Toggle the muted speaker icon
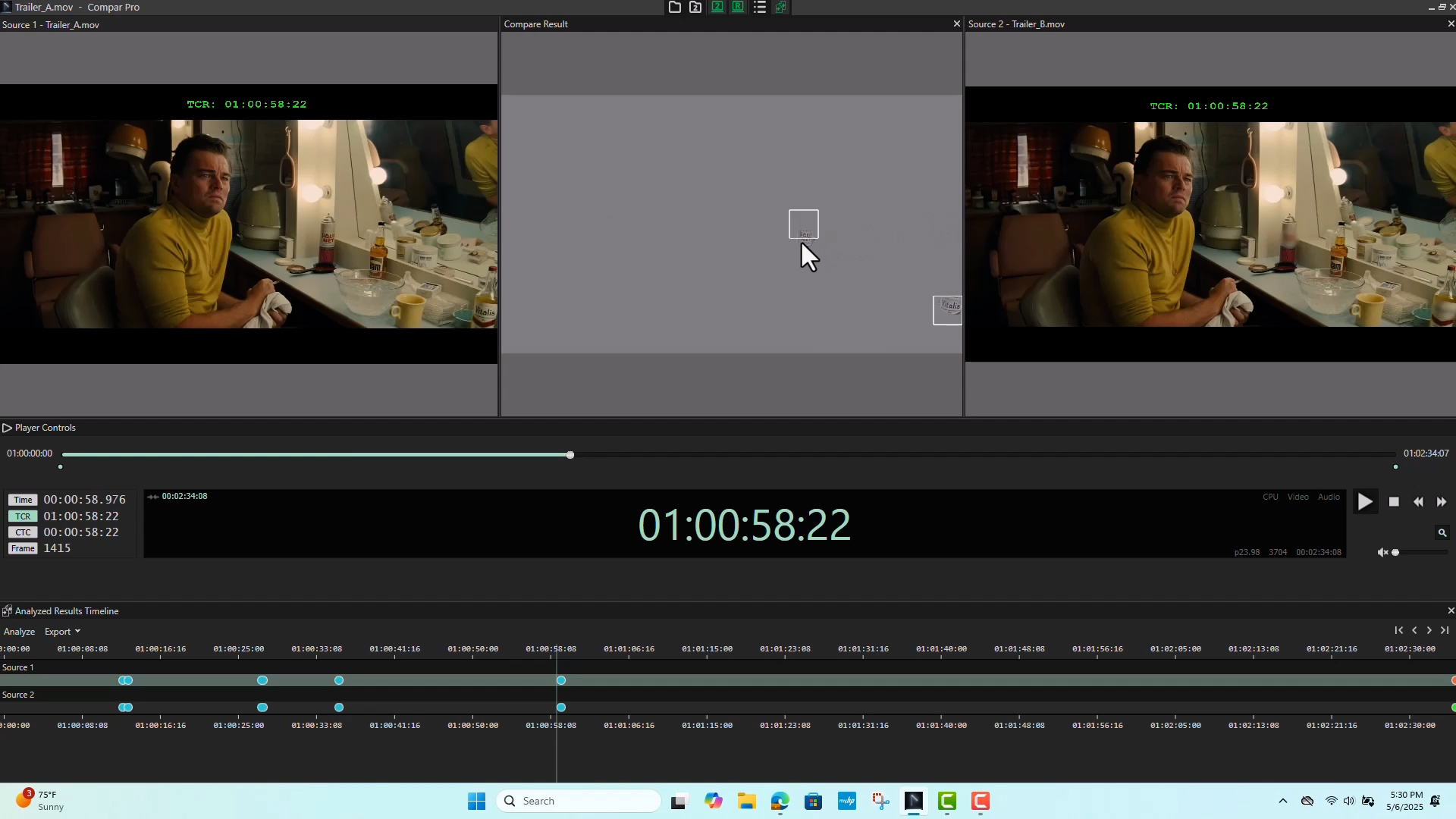1456x819 pixels. click(1382, 553)
